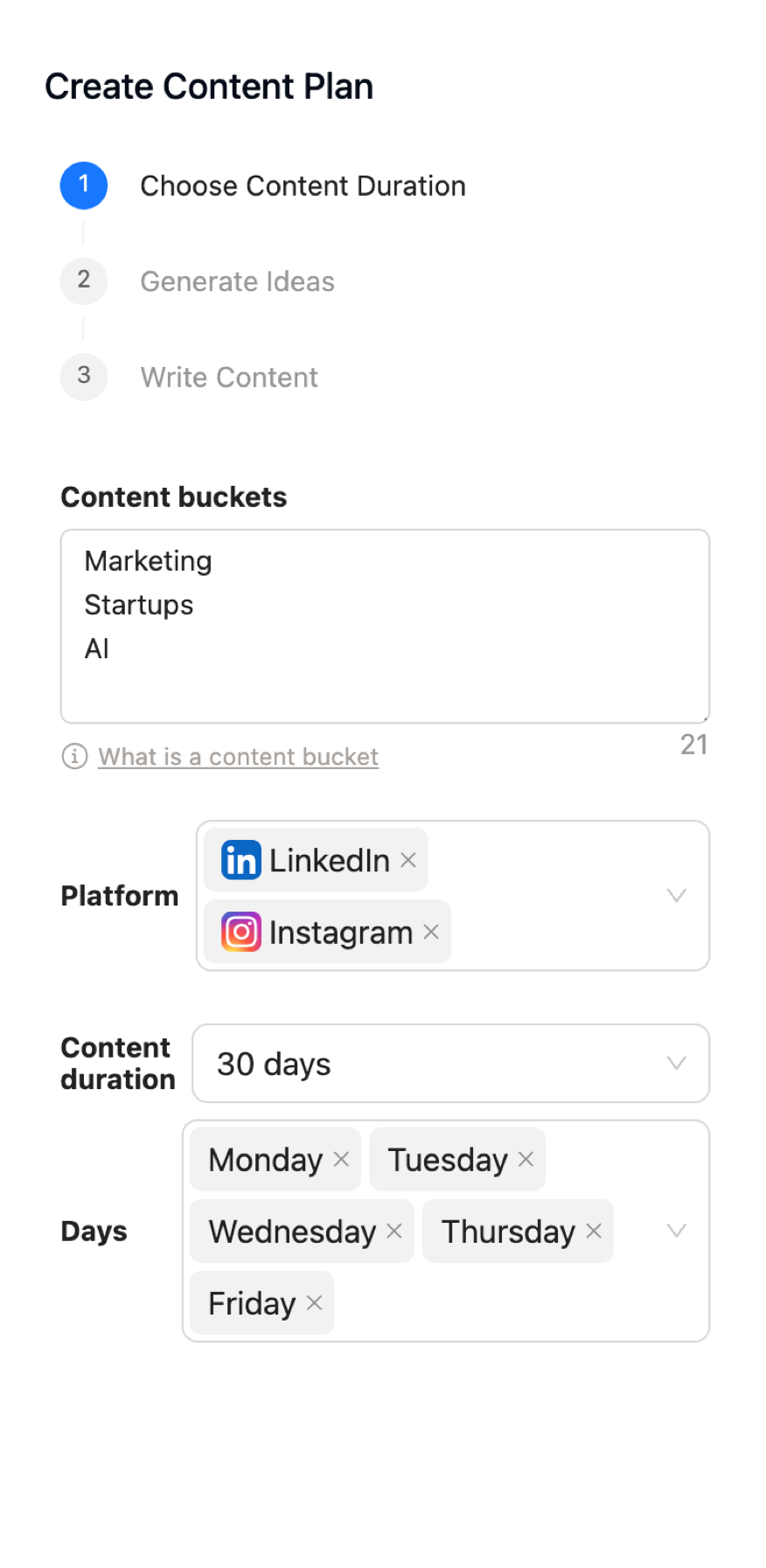Image resolution: width=766 pixels, height=1568 pixels.
Task: Remove Monday from the Days selection
Action: click(x=340, y=1159)
